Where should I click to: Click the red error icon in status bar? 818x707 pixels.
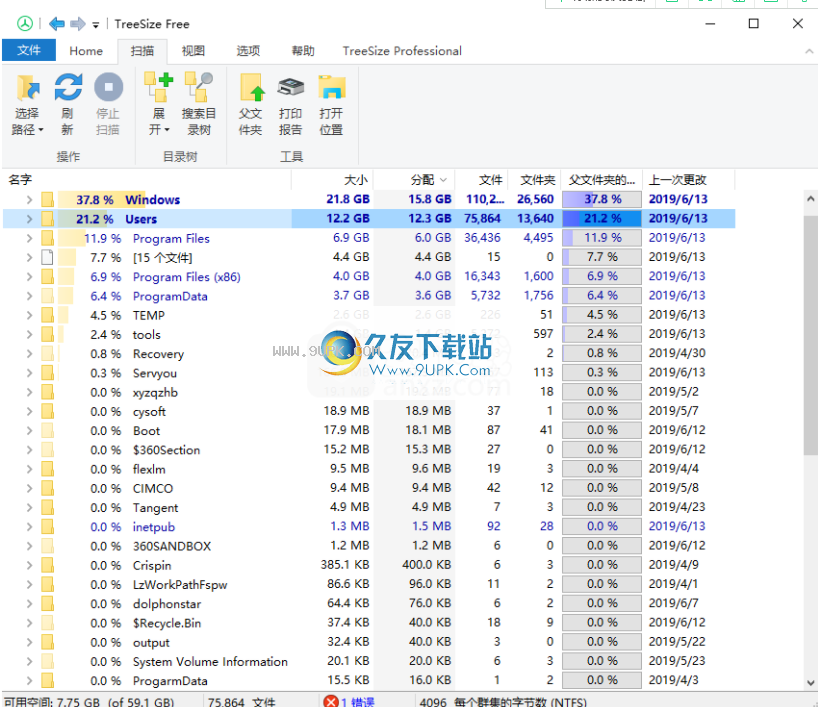click(331, 701)
